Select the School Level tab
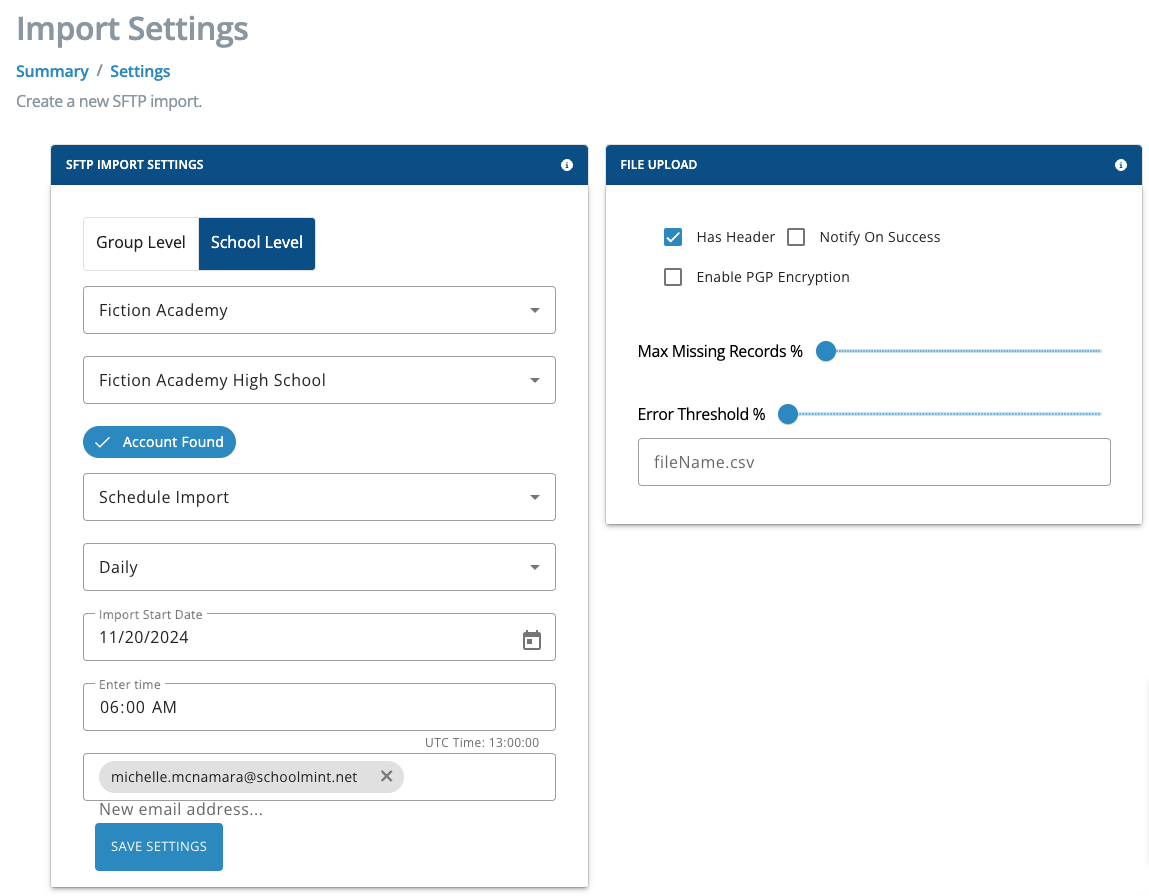The image size is (1149, 896). [x=256, y=243]
